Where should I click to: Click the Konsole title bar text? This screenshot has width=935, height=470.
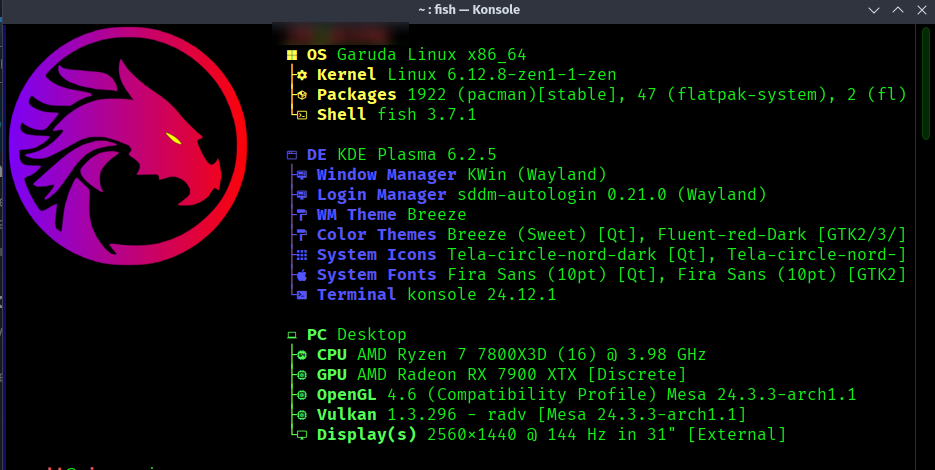coord(469,10)
